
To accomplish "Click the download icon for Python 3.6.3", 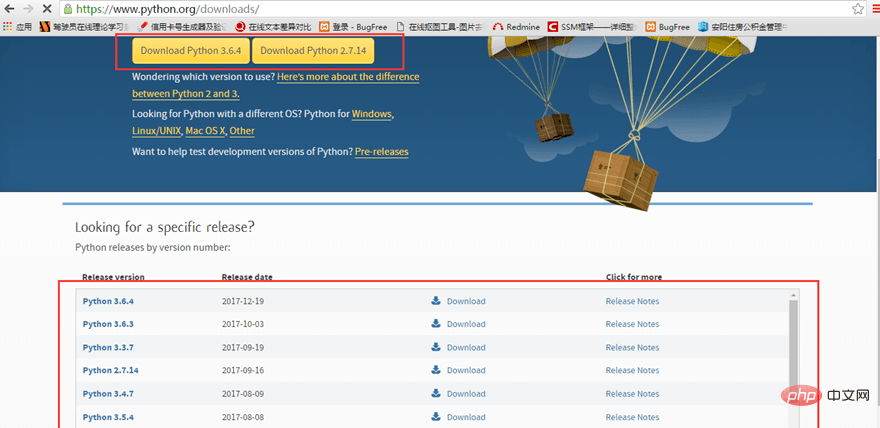I will tap(436, 324).
